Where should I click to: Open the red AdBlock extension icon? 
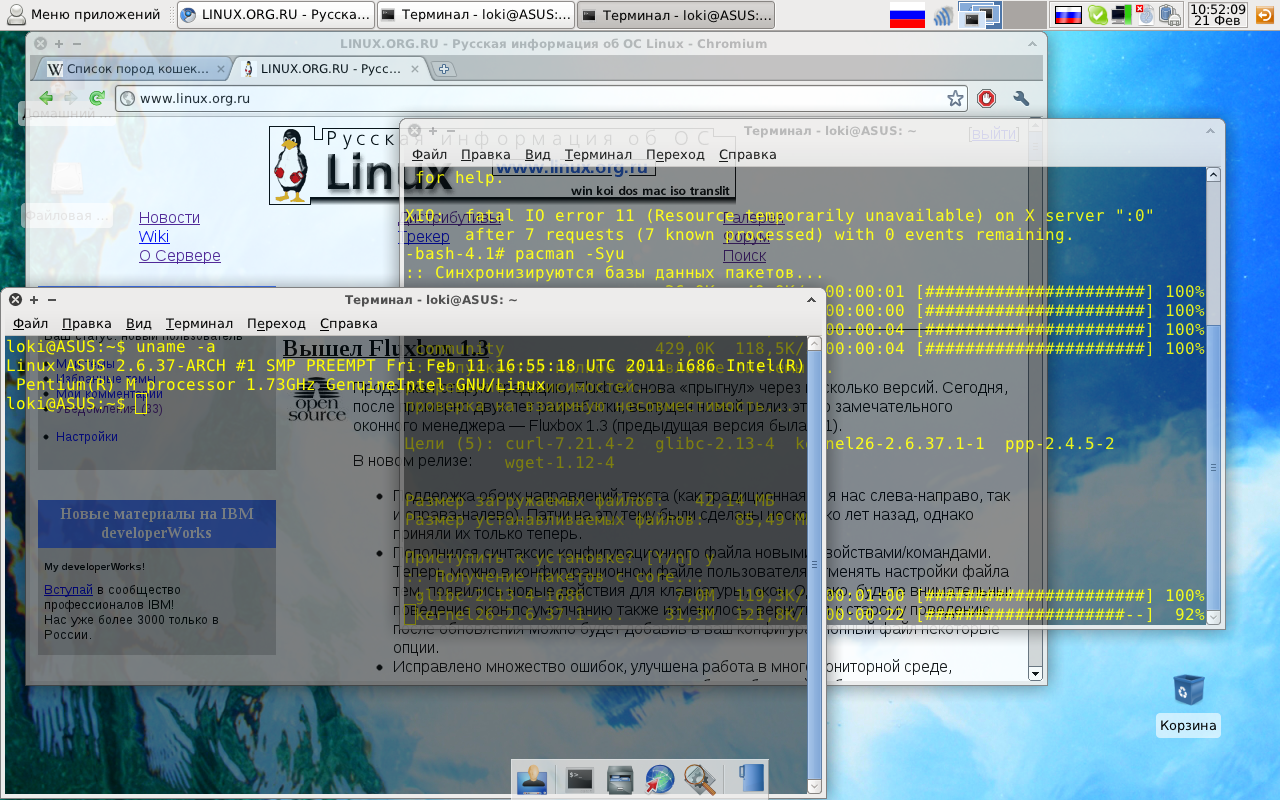(987, 98)
